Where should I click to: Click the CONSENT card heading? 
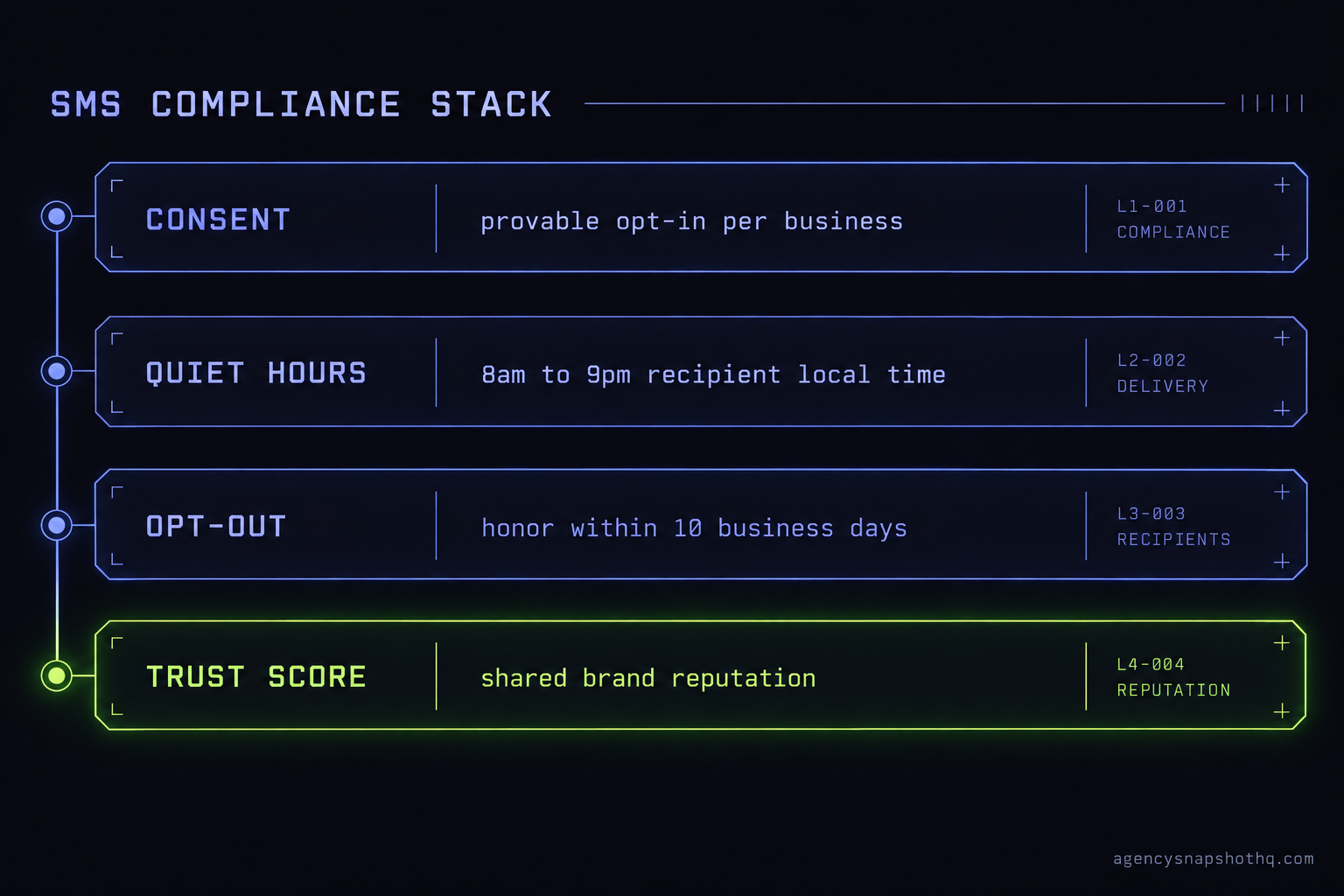point(218,220)
